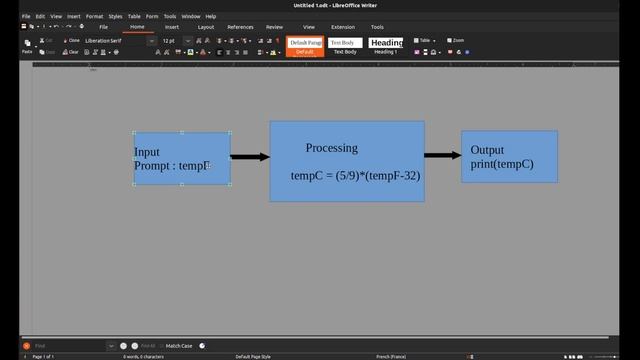Align paragraph text to the left
The height and width of the screenshot is (360, 640).
pyautogui.click(x=220, y=52)
